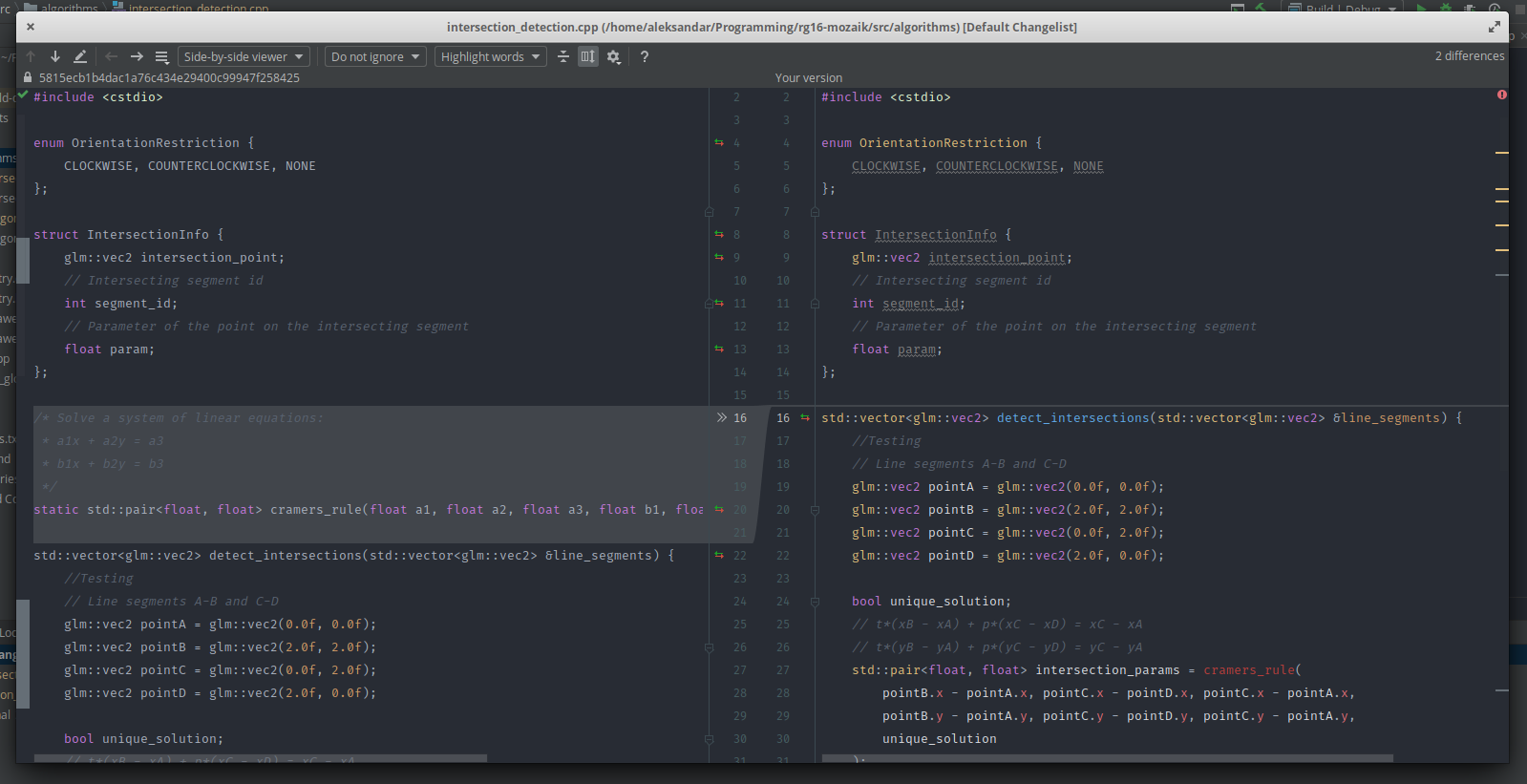
Task: Click 'struct IntersectionInfo' in left pane
Action: click(x=129, y=235)
